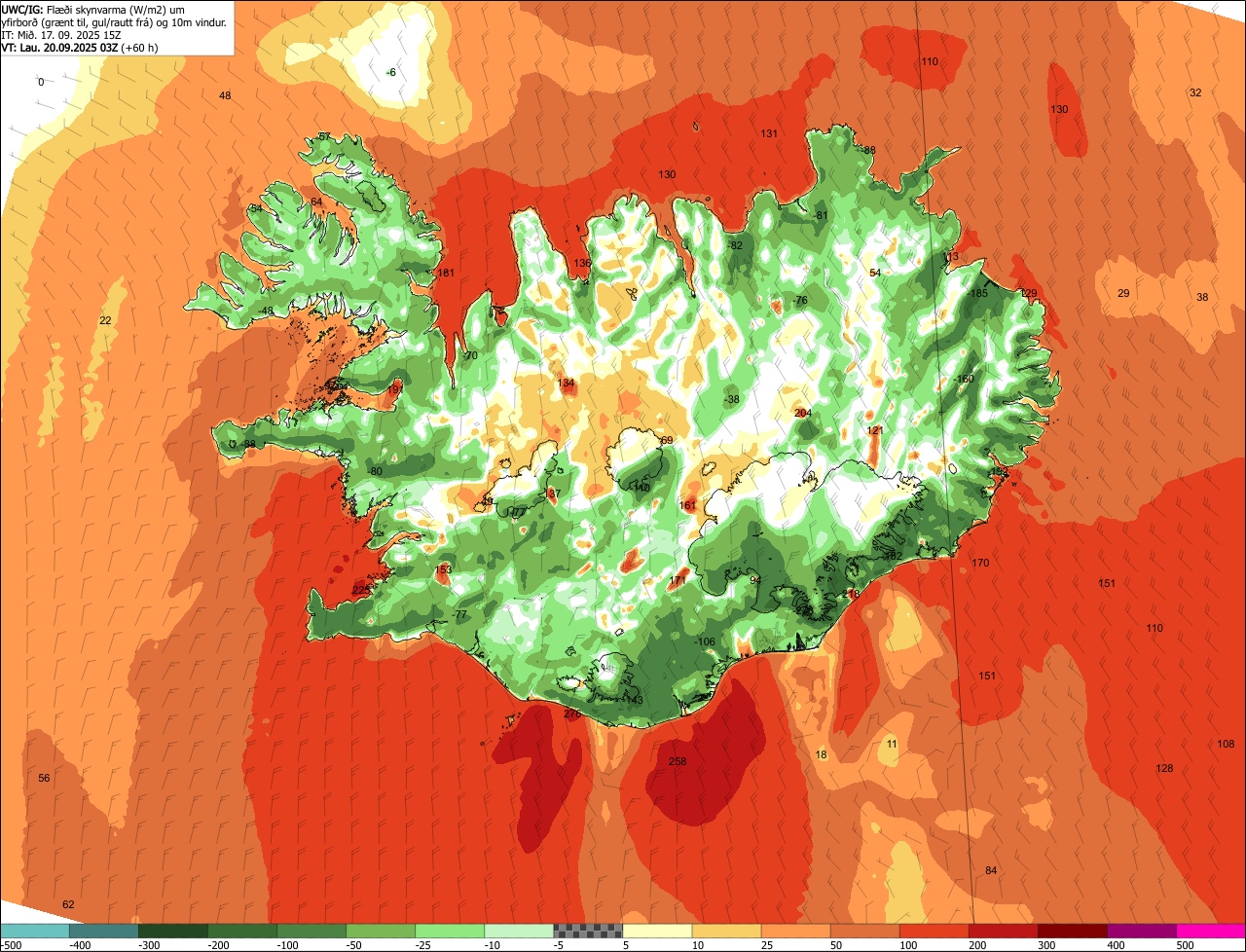Click the initial time 'IT: Mið. 17. 09. 2025 15Z'
Viewport: 1246px width, 952px height.
[x=61, y=35]
